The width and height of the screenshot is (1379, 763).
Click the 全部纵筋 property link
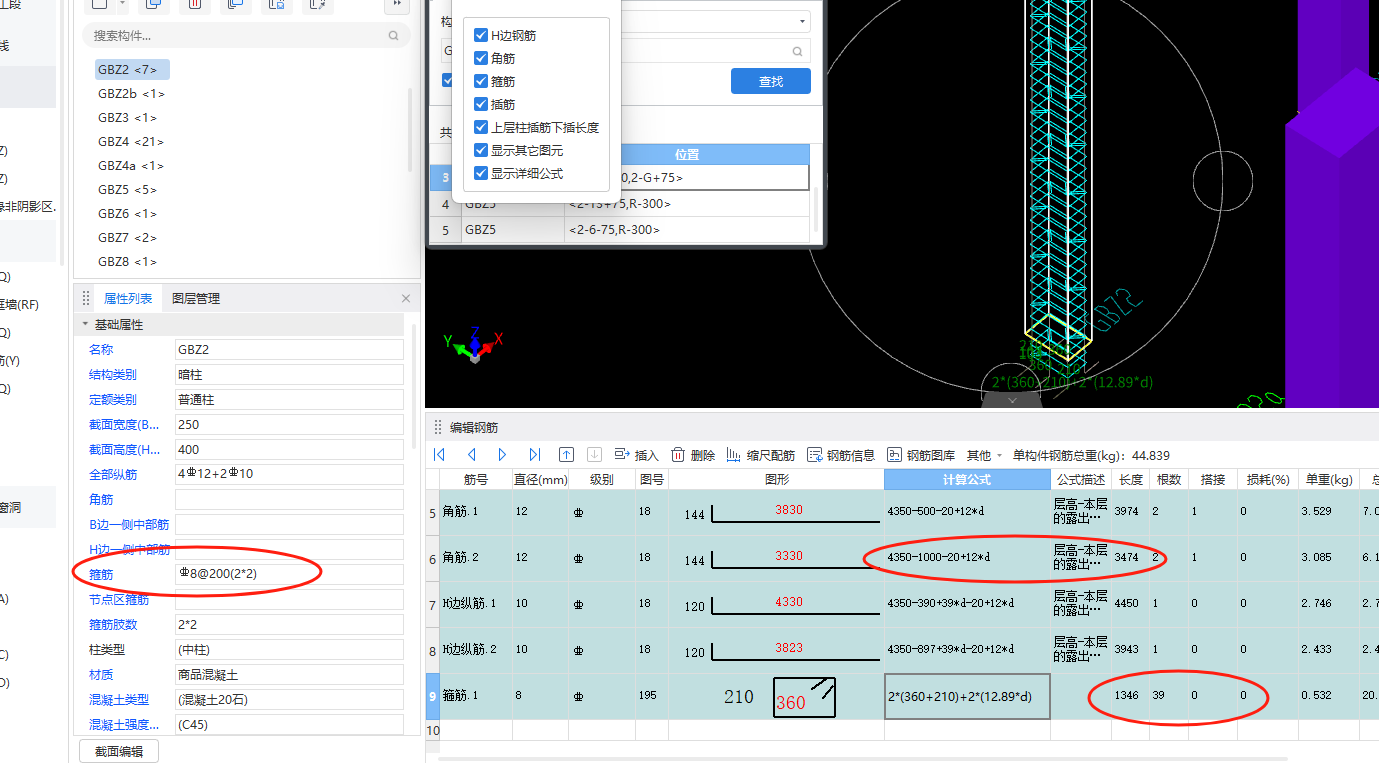(x=113, y=474)
